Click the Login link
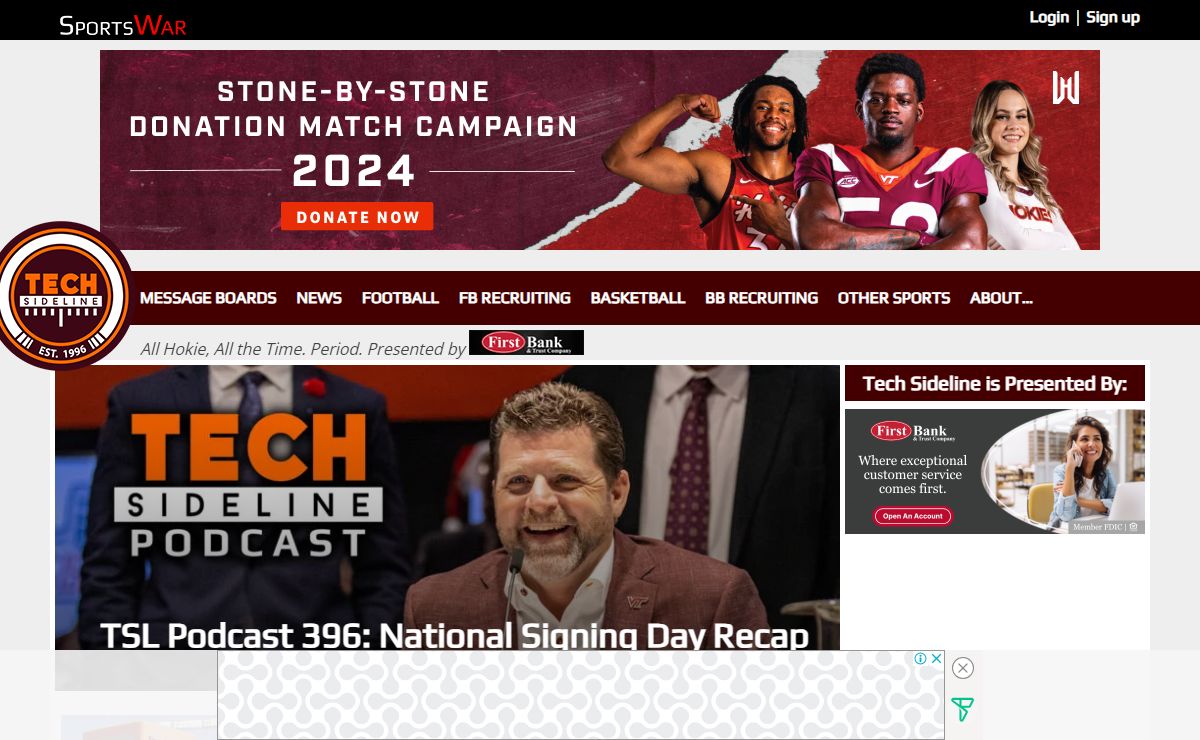The width and height of the screenshot is (1200, 740). coord(1049,17)
